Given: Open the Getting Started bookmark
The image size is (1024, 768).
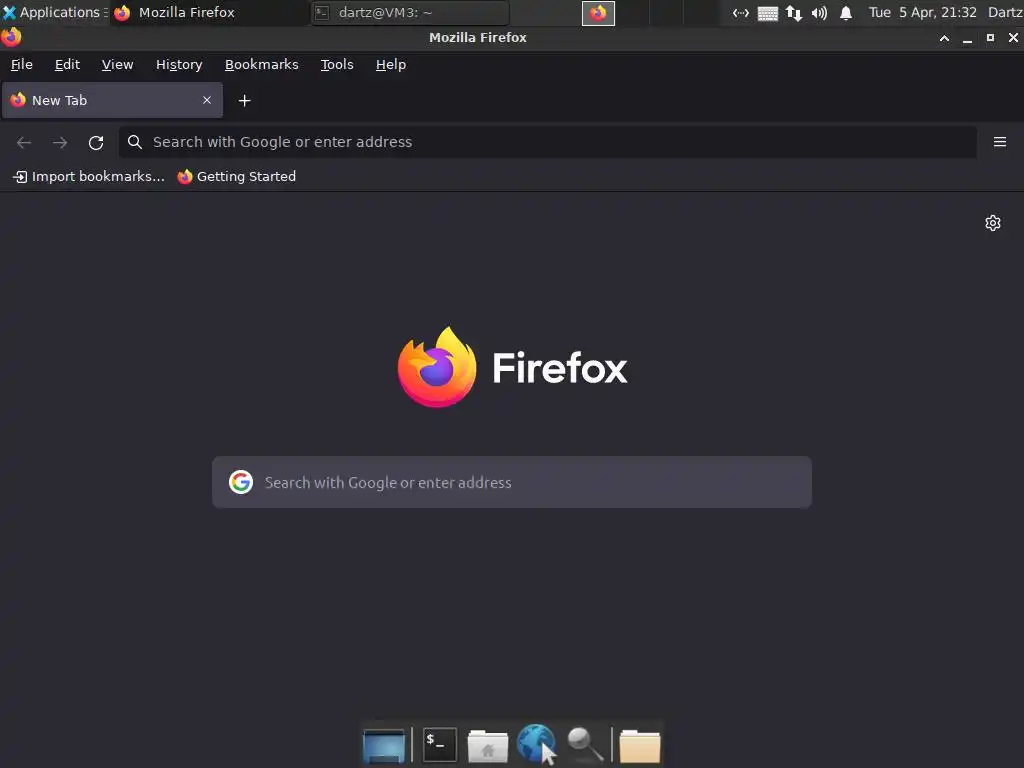Looking at the screenshot, I should click(237, 176).
